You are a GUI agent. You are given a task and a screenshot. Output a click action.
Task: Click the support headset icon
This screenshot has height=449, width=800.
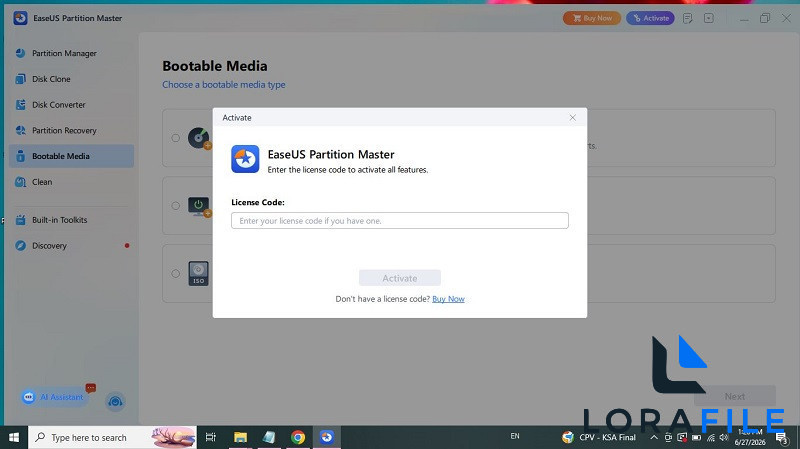click(115, 402)
